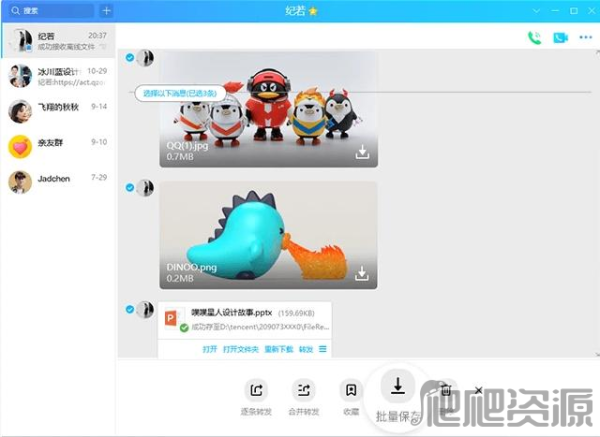This screenshot has width=600, height=437.
Task: Click the sender avatar beside the pptx message
Action: (x=145, y=309)
